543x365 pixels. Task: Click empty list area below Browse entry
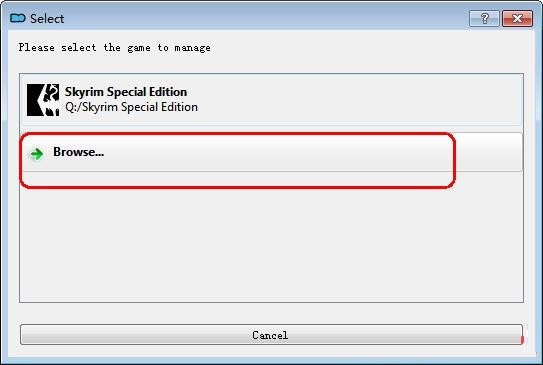click(x=271, y=244)
